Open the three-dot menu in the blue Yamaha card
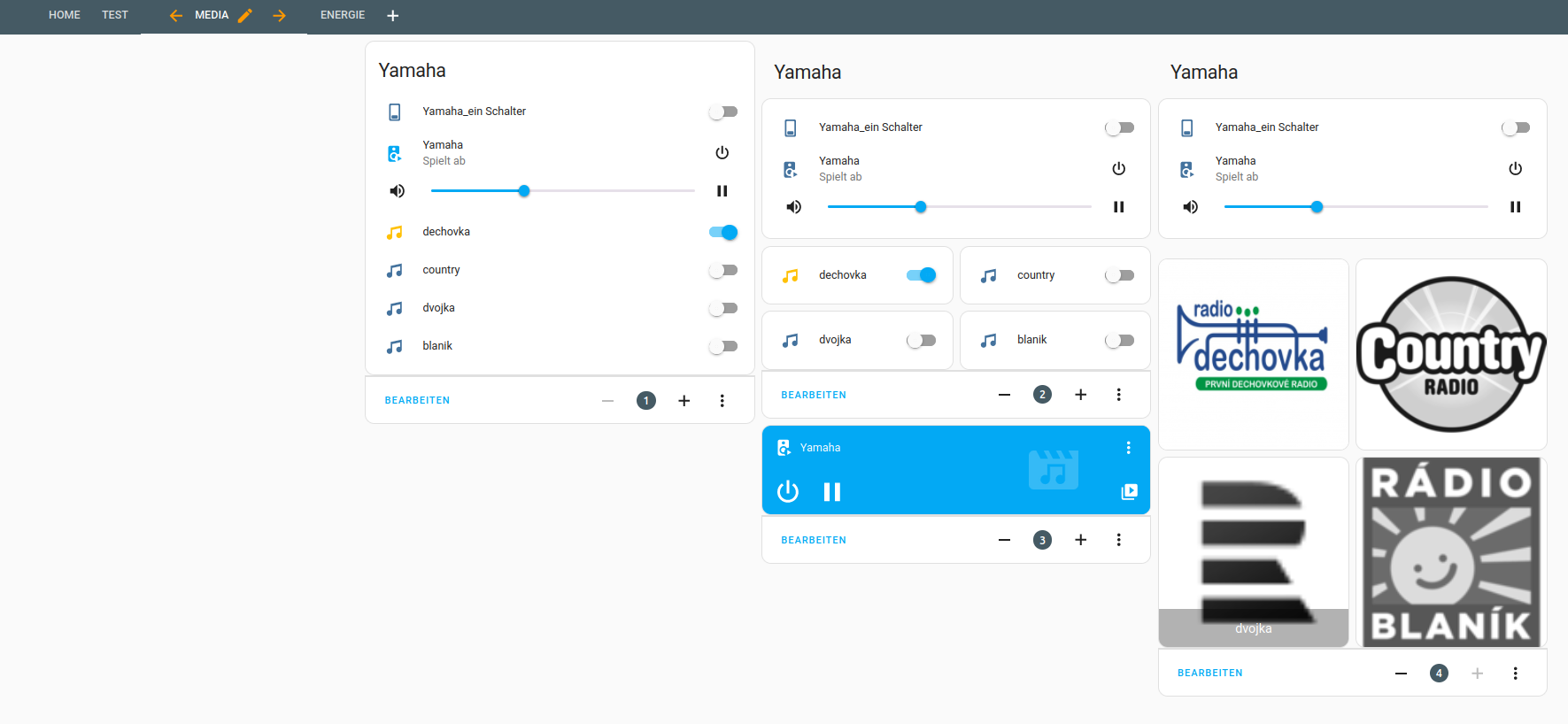Image resolution: width=1568 pixels, height=724 pixels. tap(1128, 448)
